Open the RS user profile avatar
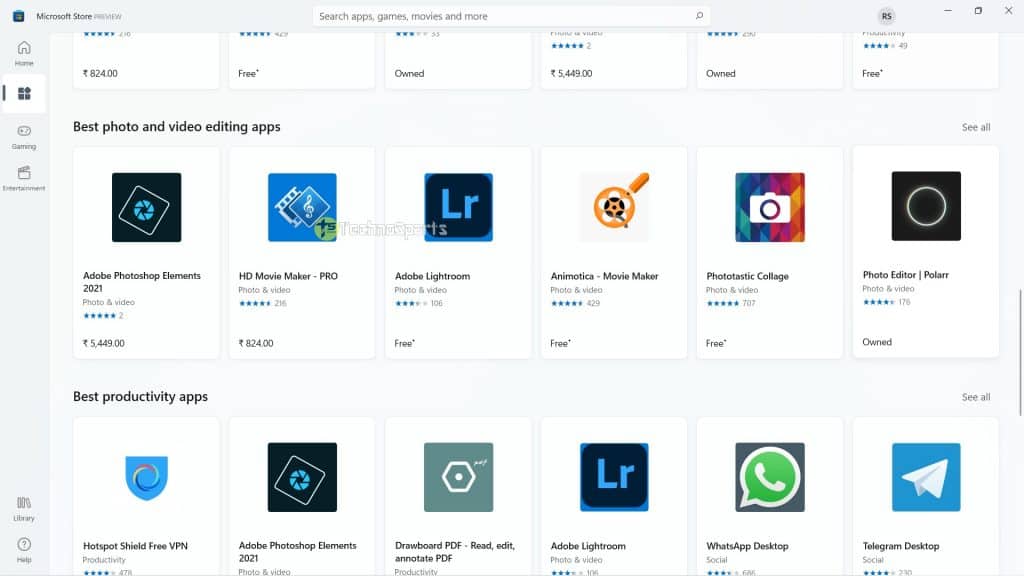 [886, 16]
